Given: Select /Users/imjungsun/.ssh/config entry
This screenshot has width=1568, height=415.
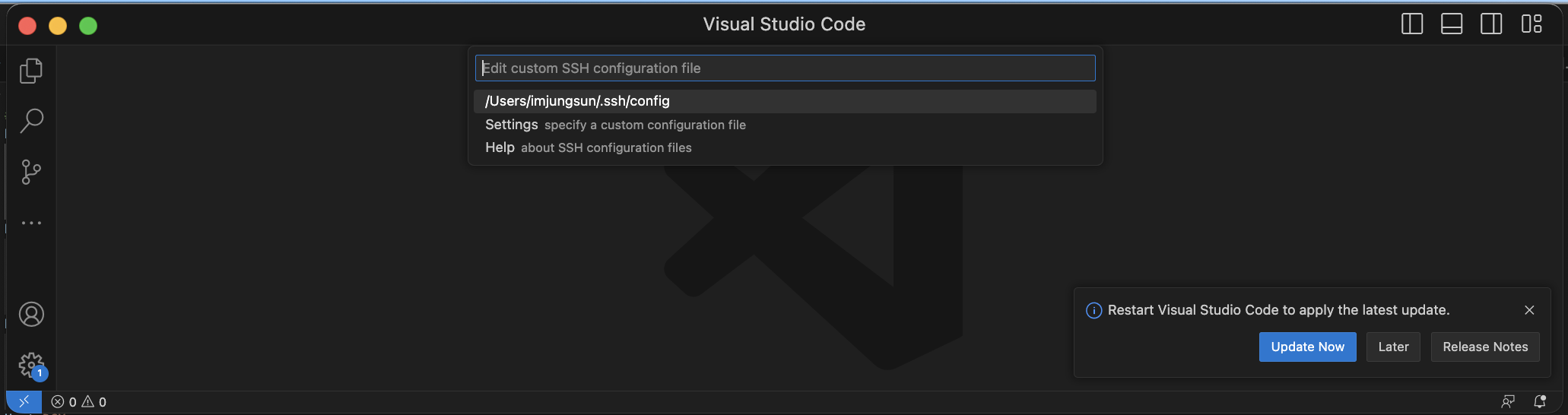Looking at the screenshot, I should click(785, 101).
